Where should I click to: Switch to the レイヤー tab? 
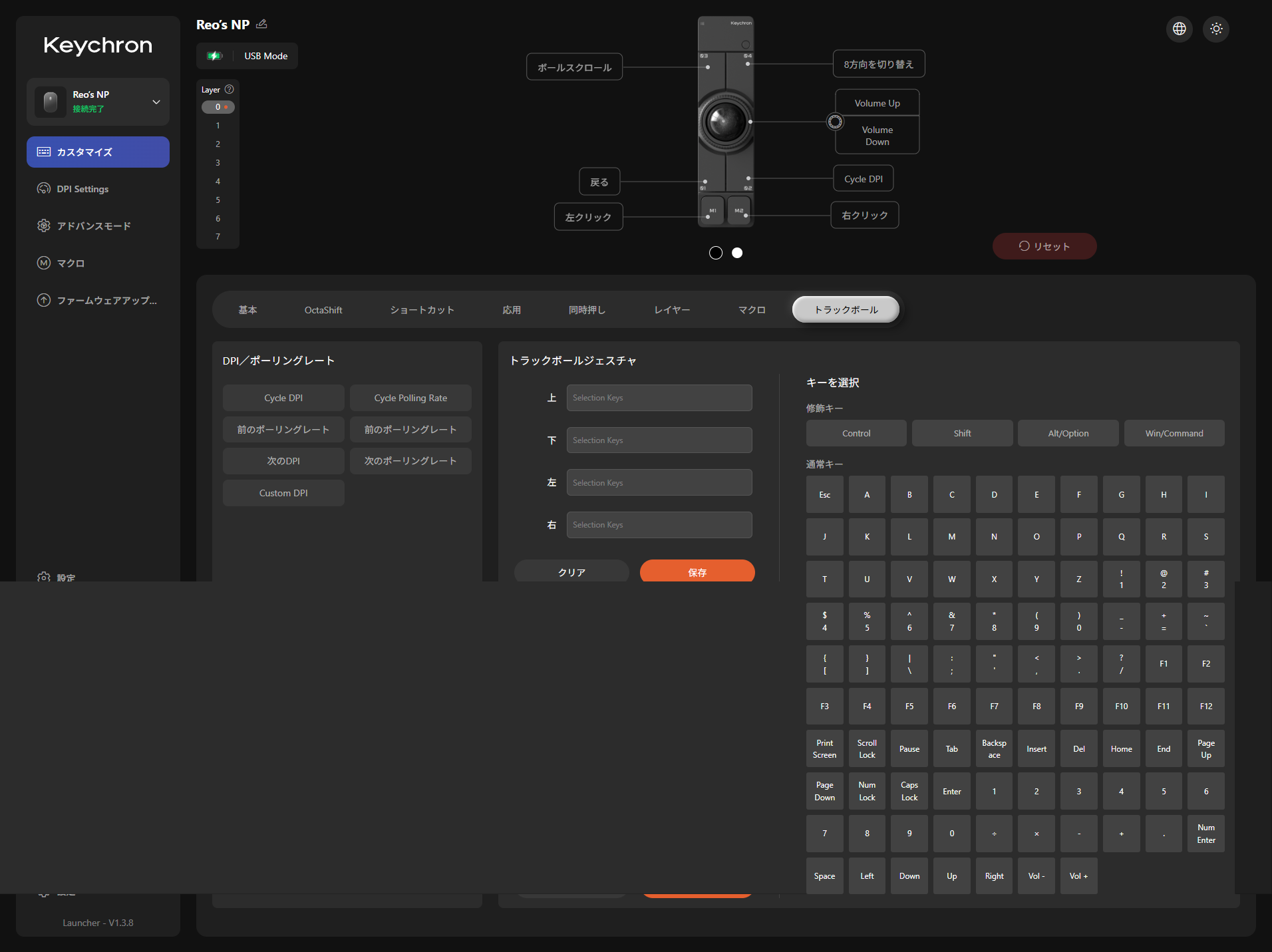672,310
